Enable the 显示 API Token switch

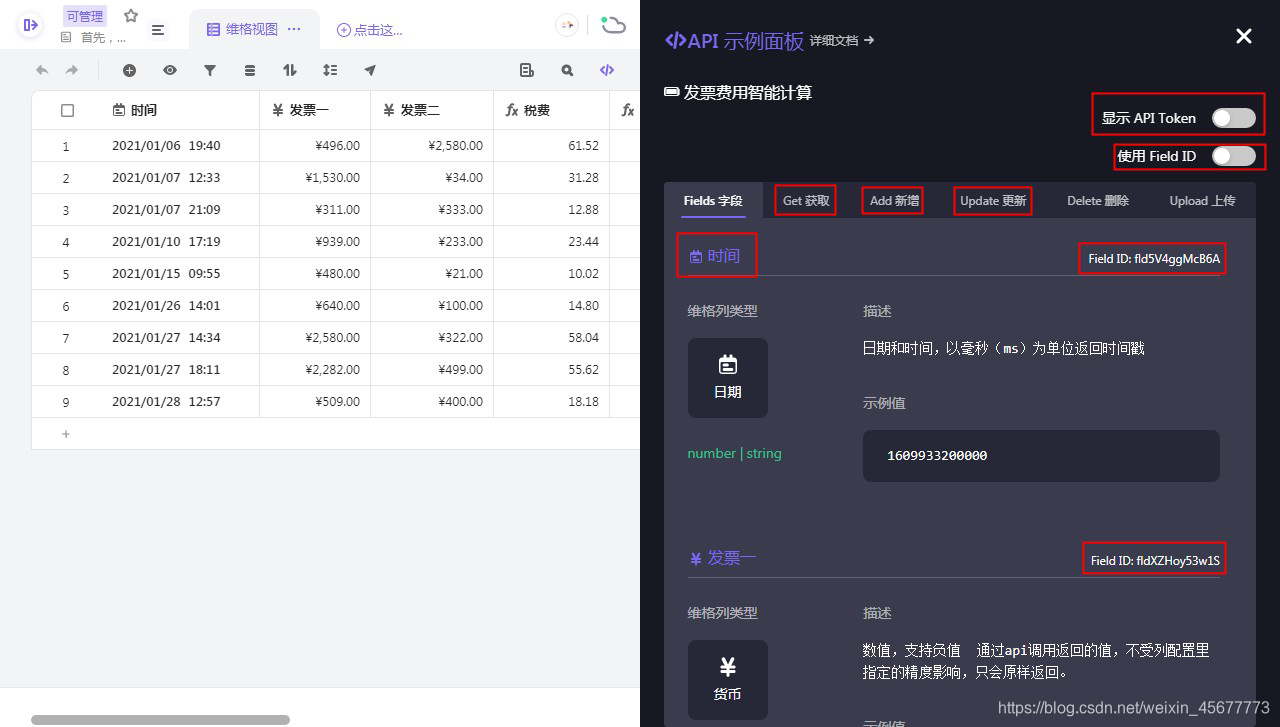click(1234, 118)
